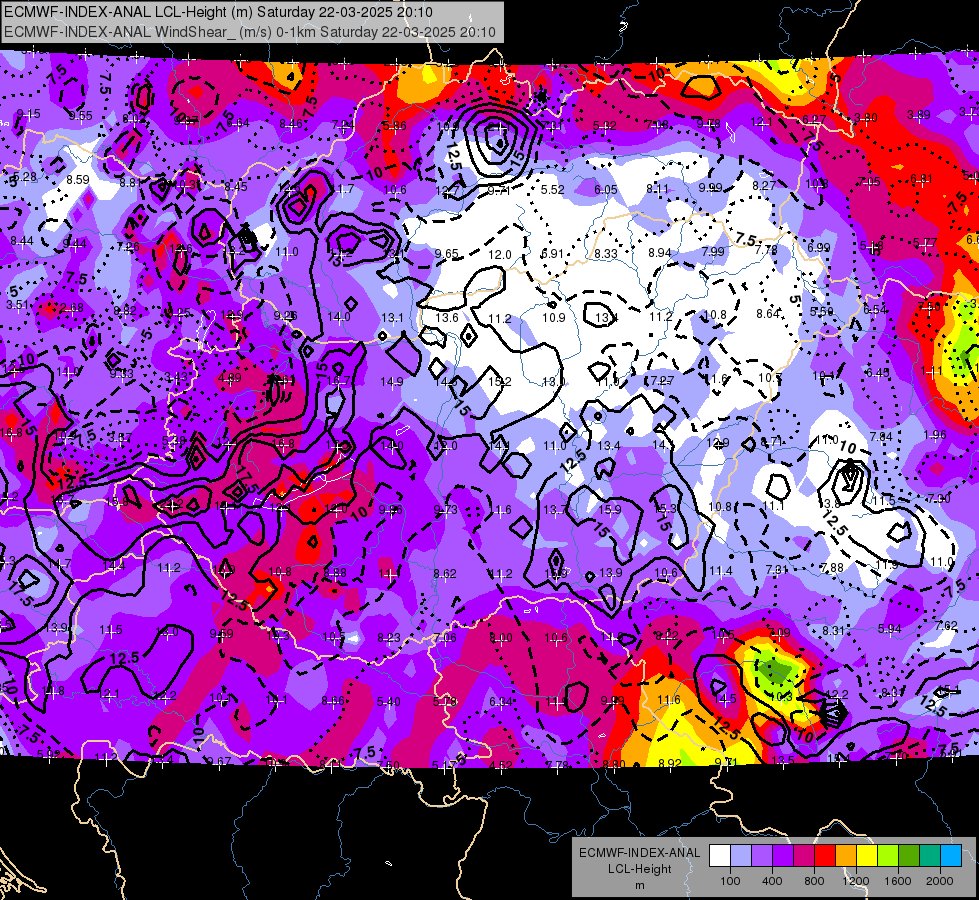Image resolution: width=979 pixels, height=900 pixels.
Task: Click the wind shear value 6.81
Action: point(921,179)
